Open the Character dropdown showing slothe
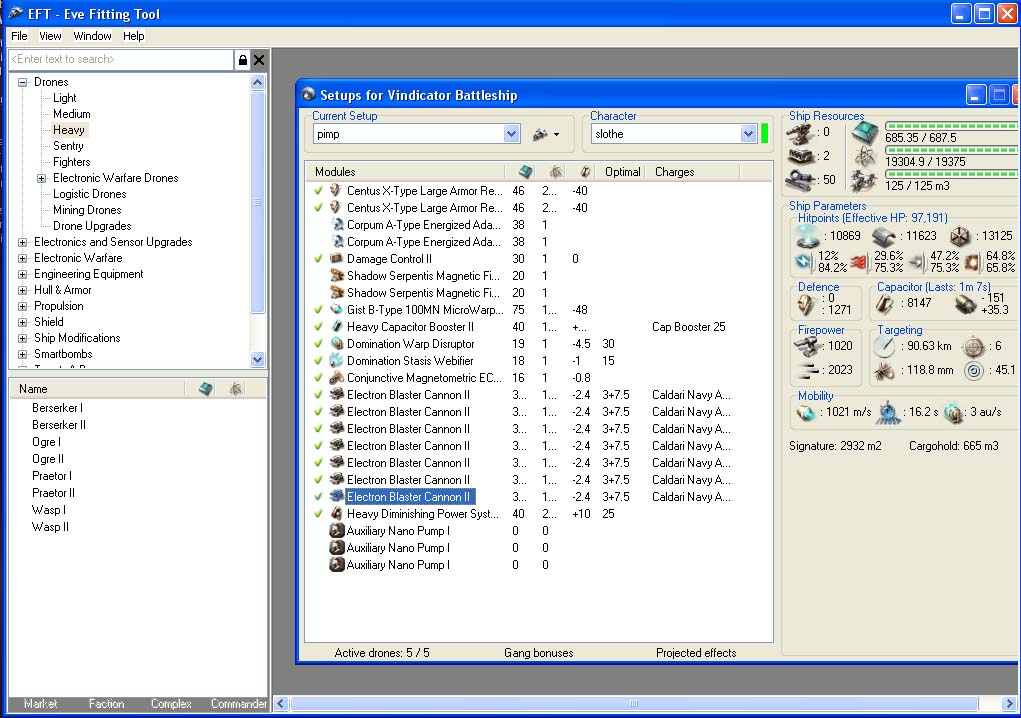Viewport: 1021px width, 718px height. 748,134
